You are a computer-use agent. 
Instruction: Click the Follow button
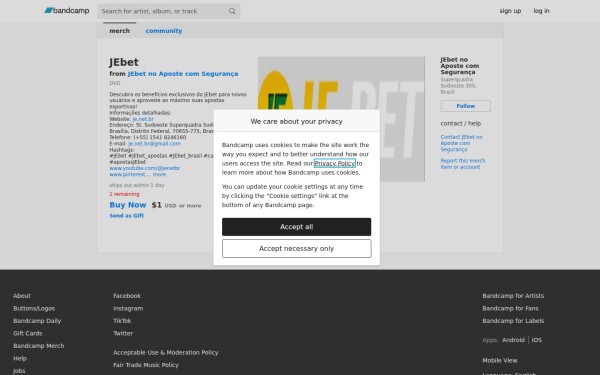coord(465,106)
